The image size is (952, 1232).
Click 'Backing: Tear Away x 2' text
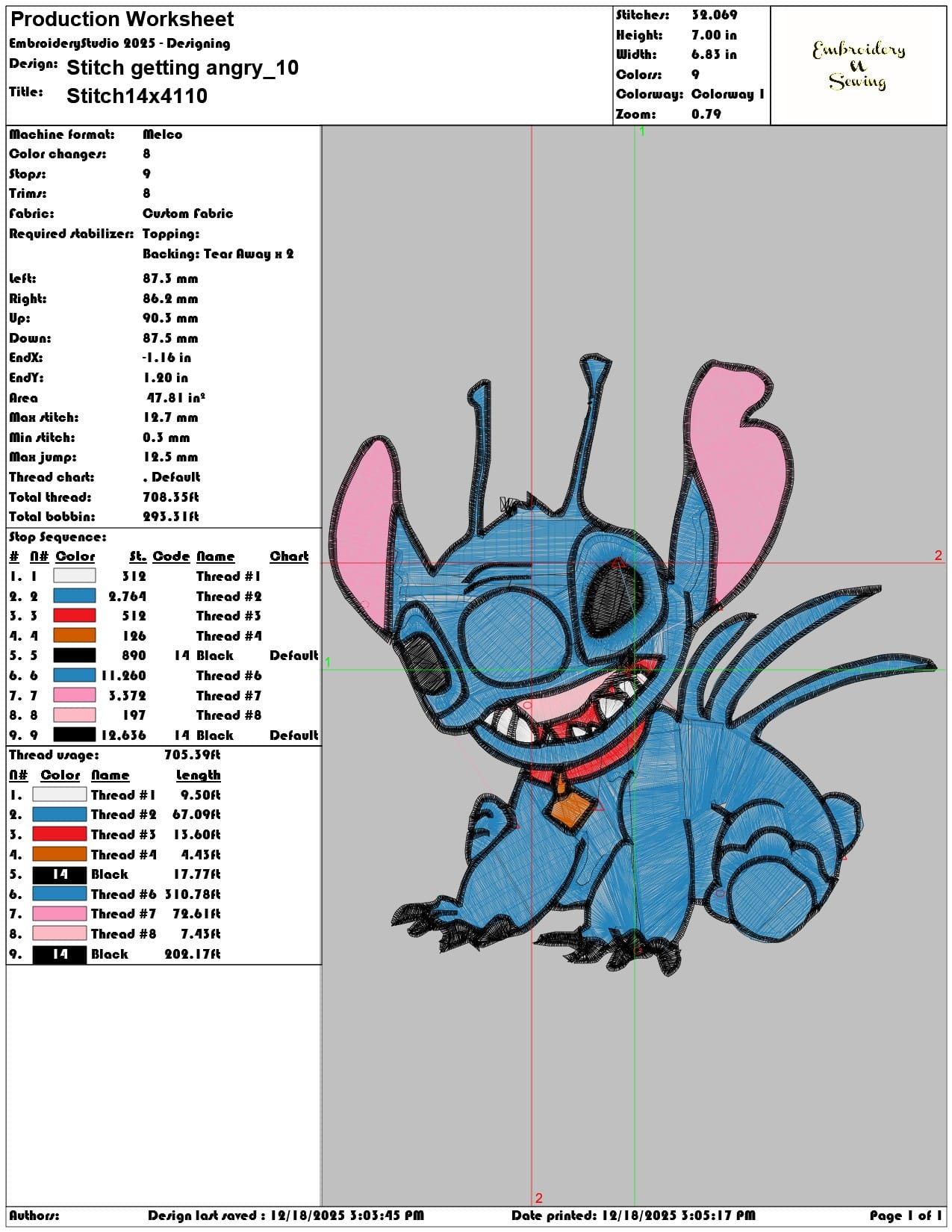point(218,254)
